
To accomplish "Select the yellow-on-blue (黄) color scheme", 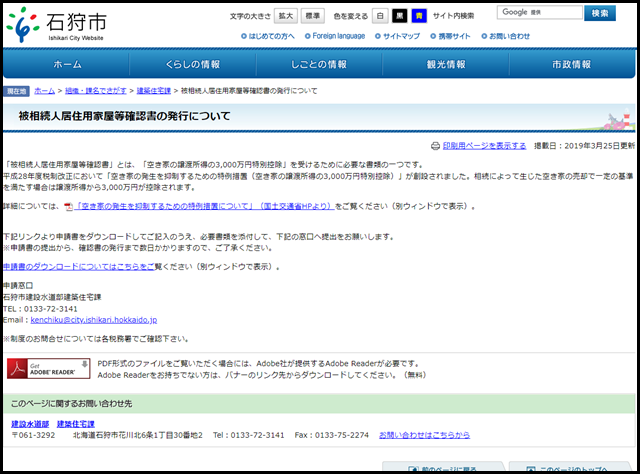I will click(x=419, y=16).
